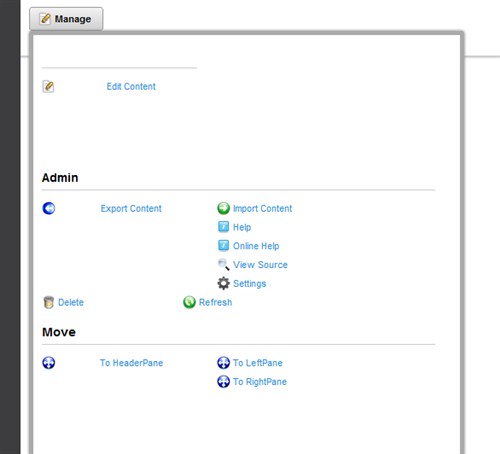
Task: Choose the Import Content menu entry
Action: pos(262,208)
